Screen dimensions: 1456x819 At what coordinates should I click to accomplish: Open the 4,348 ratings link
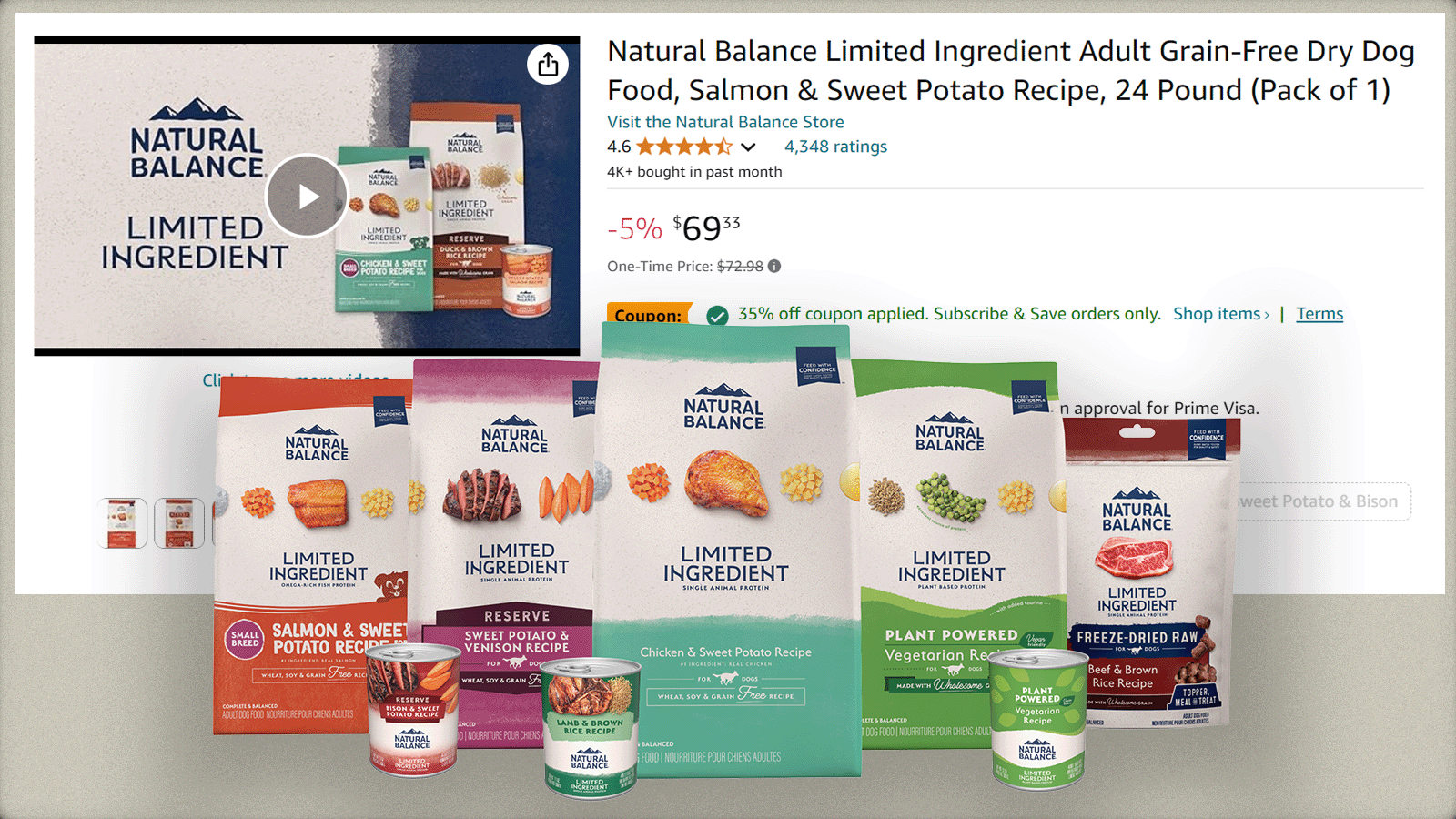coord(835,147)
